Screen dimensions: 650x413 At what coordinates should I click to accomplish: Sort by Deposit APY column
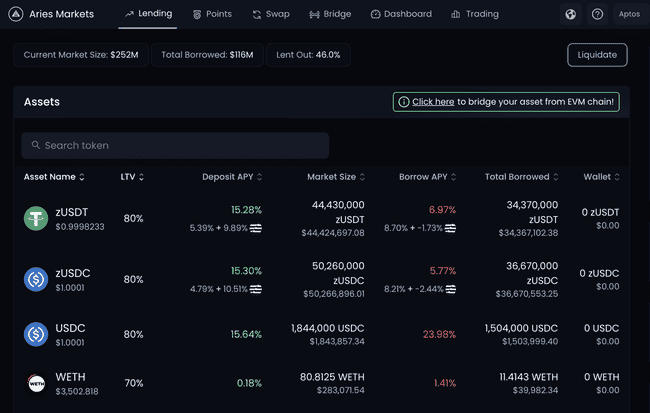pyautogui.click(x=232, y=177)
